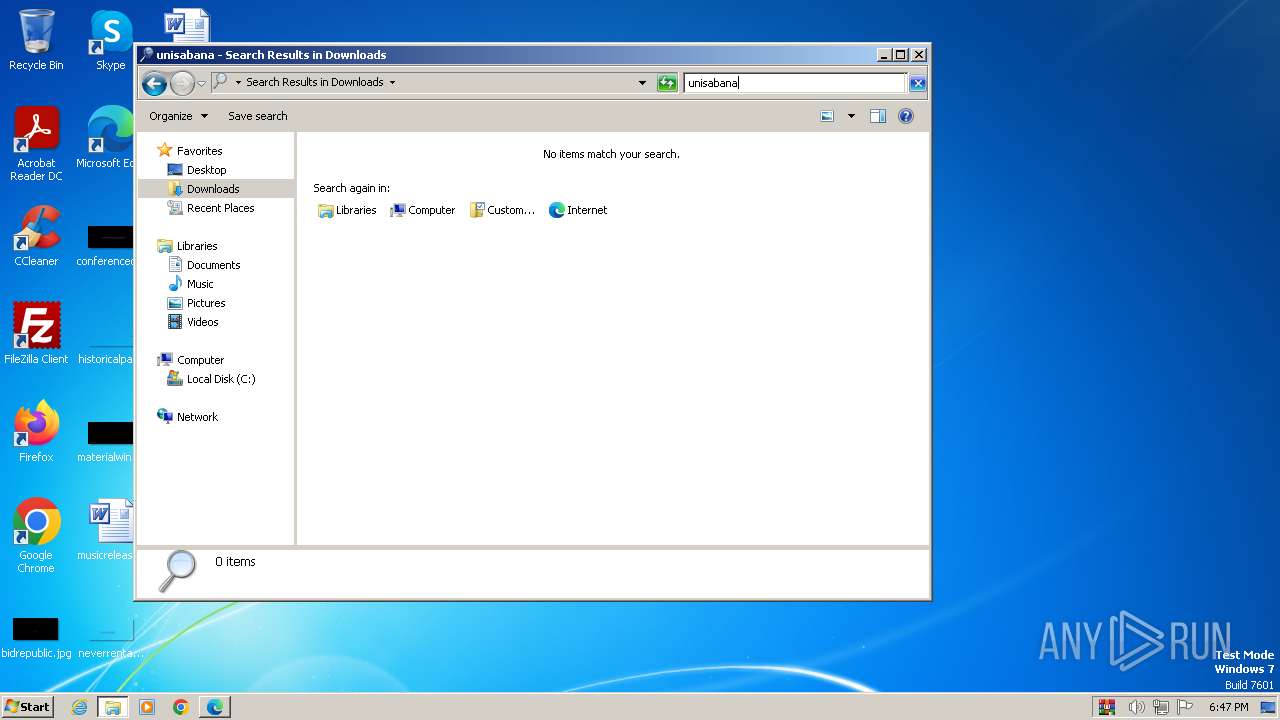Choose Custom search location
1280x720 pixels.
(x=502, y=210)
